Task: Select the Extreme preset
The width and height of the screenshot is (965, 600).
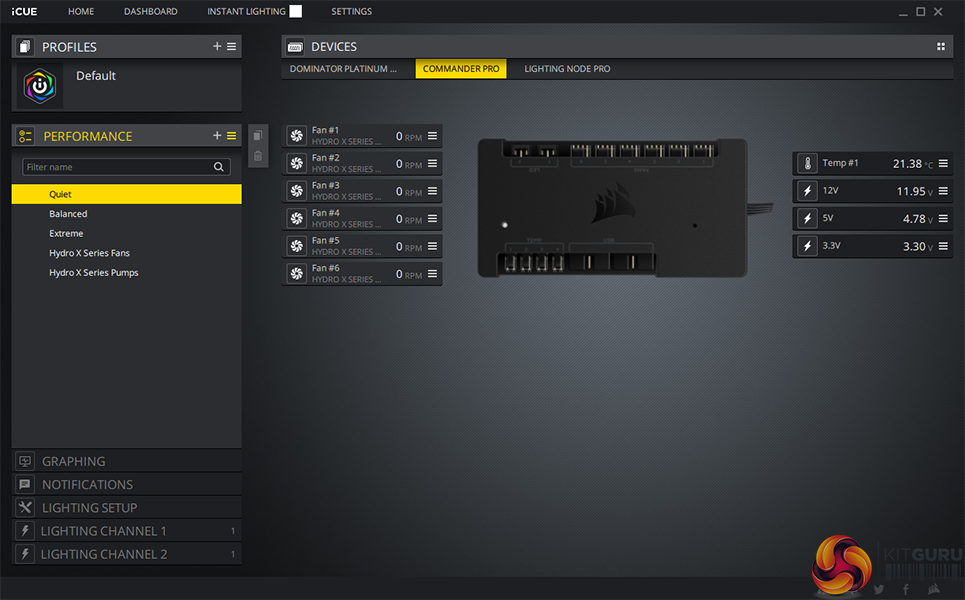Action: (127, 233)
